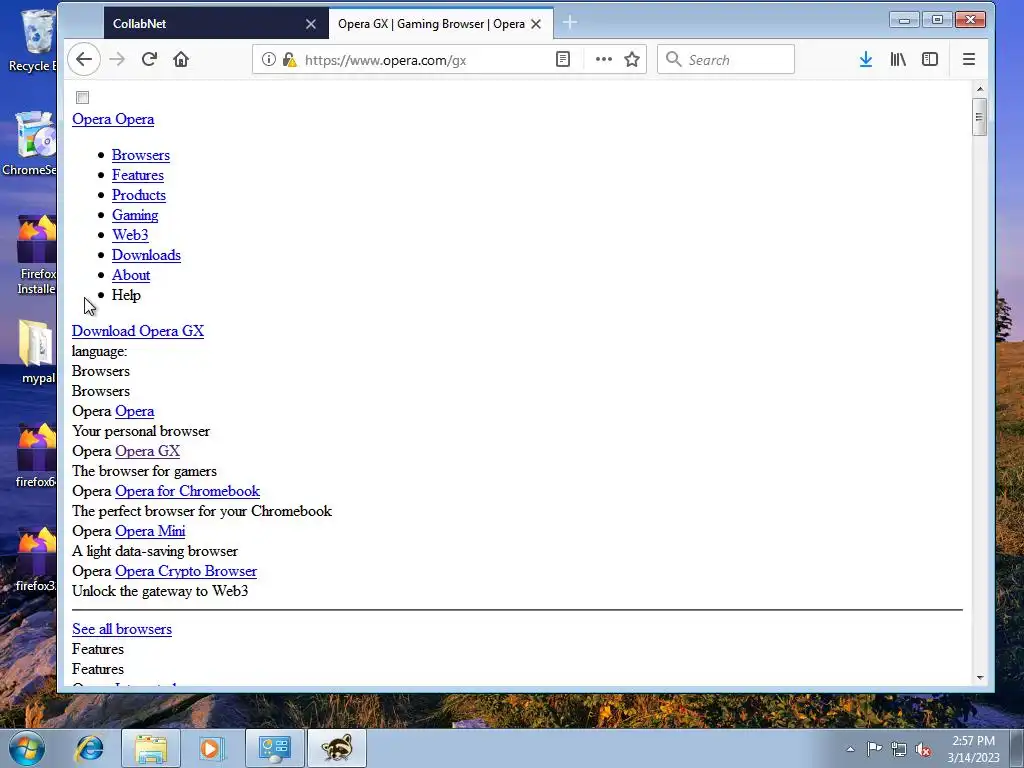The width and height of the screenshot is (1024, 768).
Task: Follow the Browsers navigation link
Action: (x=140, y=155)
